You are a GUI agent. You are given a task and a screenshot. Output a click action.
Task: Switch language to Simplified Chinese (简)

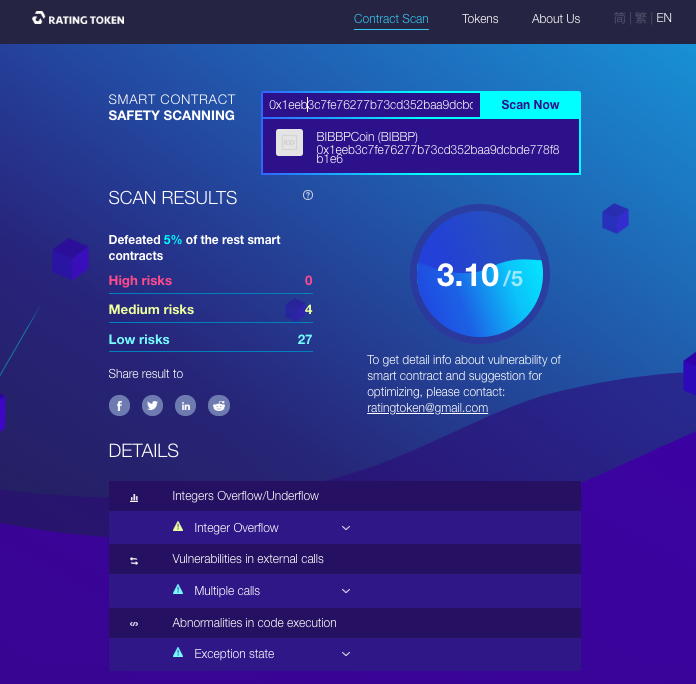coord(620,18)
